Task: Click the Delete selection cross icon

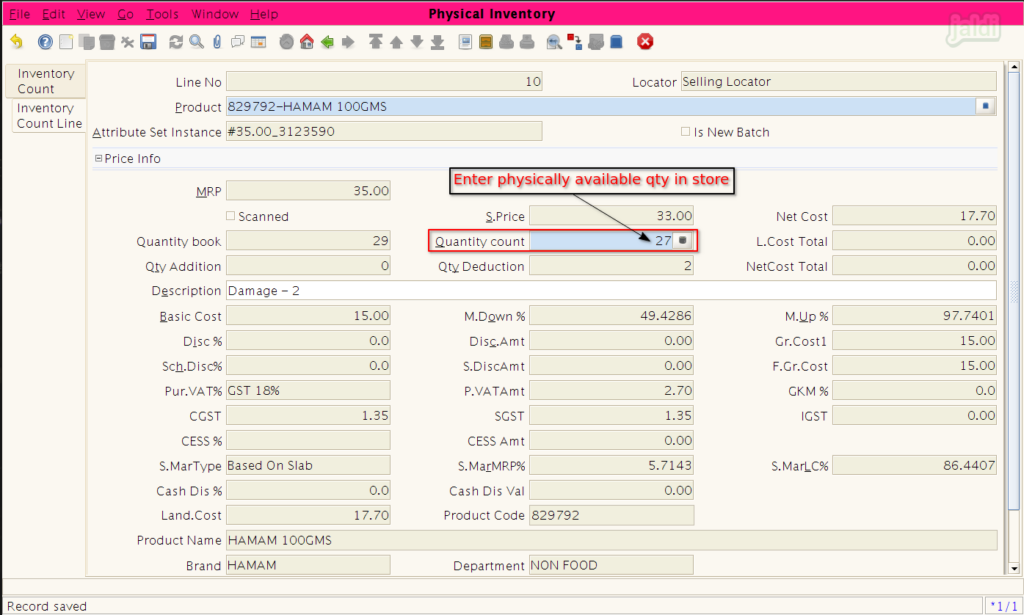Action: (128, 42)
